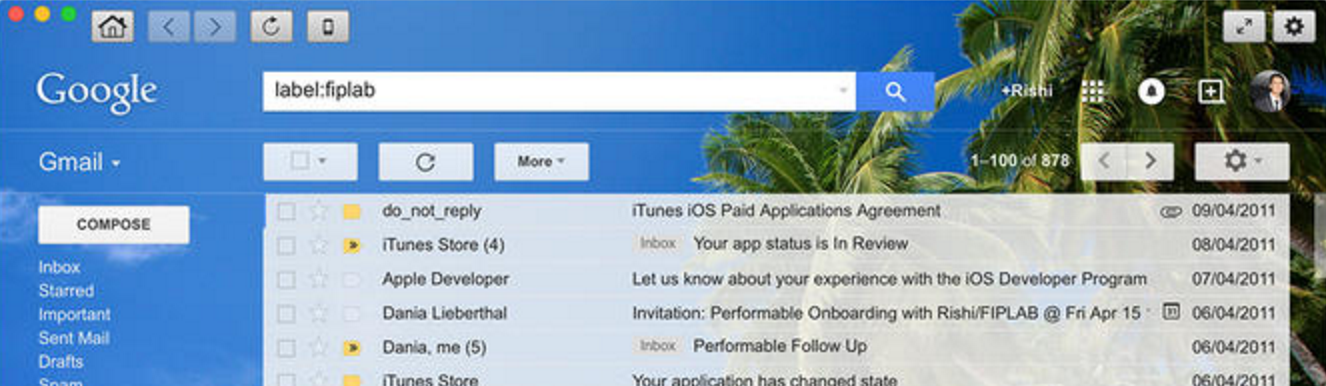
Task: Go to the home page icon
Action: click(112, 26)
